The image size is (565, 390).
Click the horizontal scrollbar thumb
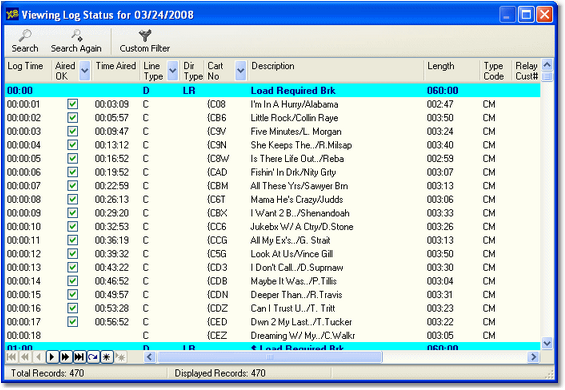tap(270, 357)
